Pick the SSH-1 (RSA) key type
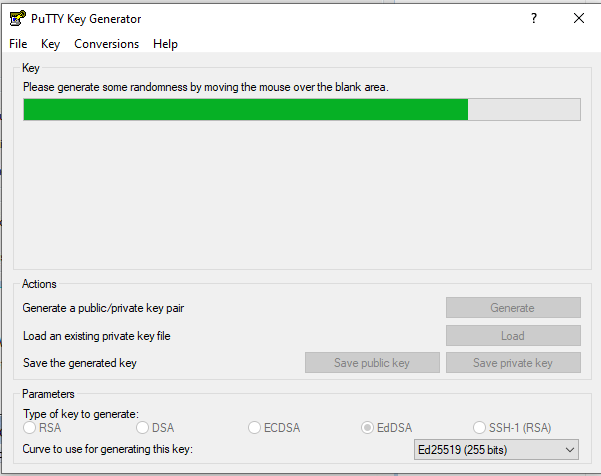This screenshot has height=476, width=601. point(480,428)
